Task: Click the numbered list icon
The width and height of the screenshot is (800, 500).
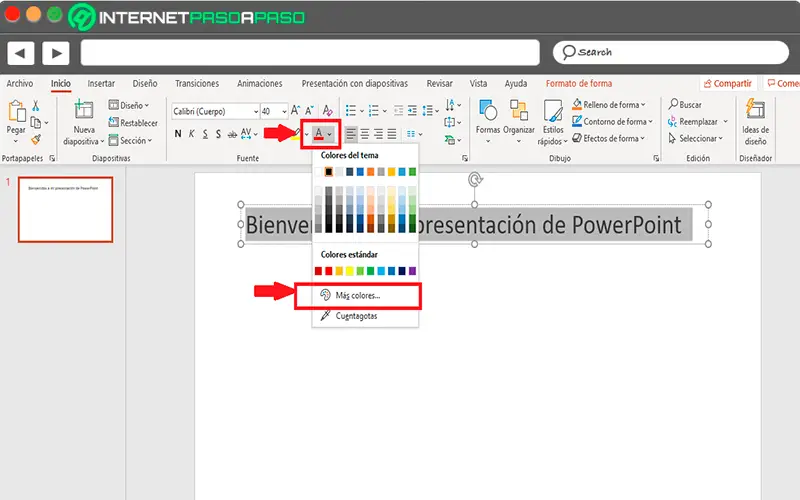Action: pyautogui.click(x=373, y=110)
